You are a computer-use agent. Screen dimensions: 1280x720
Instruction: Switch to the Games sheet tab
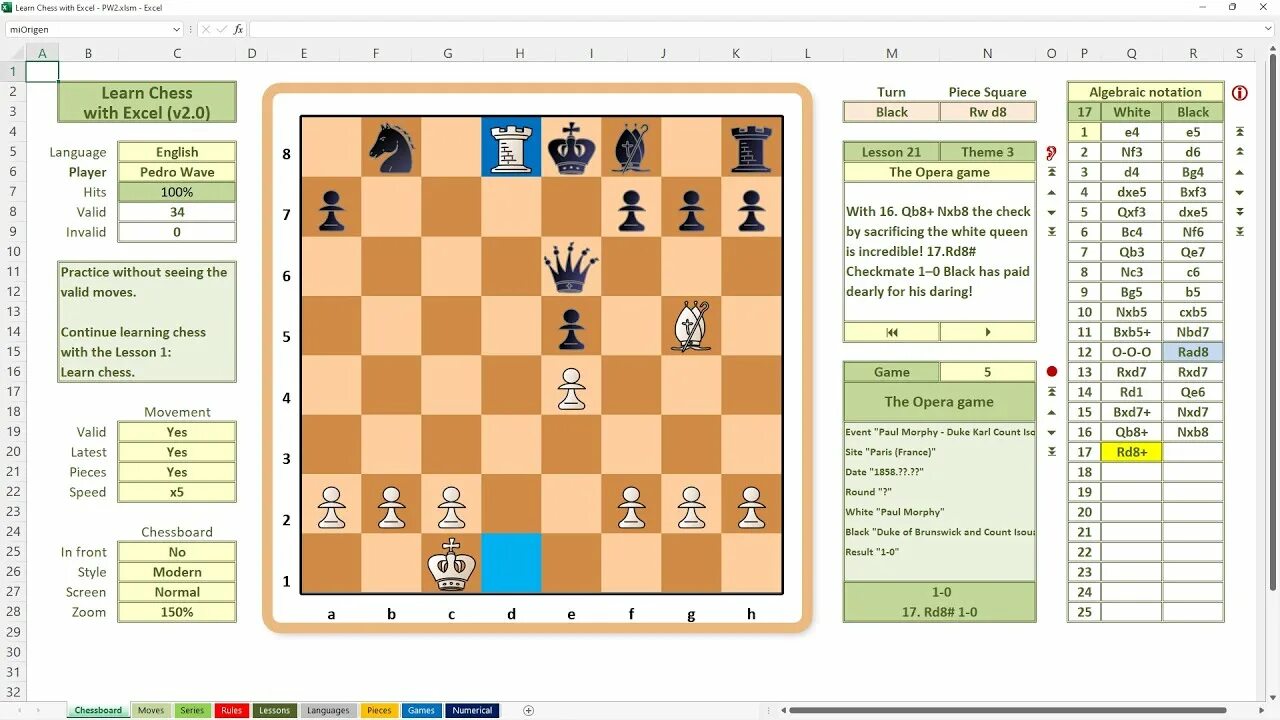(421, 711)
